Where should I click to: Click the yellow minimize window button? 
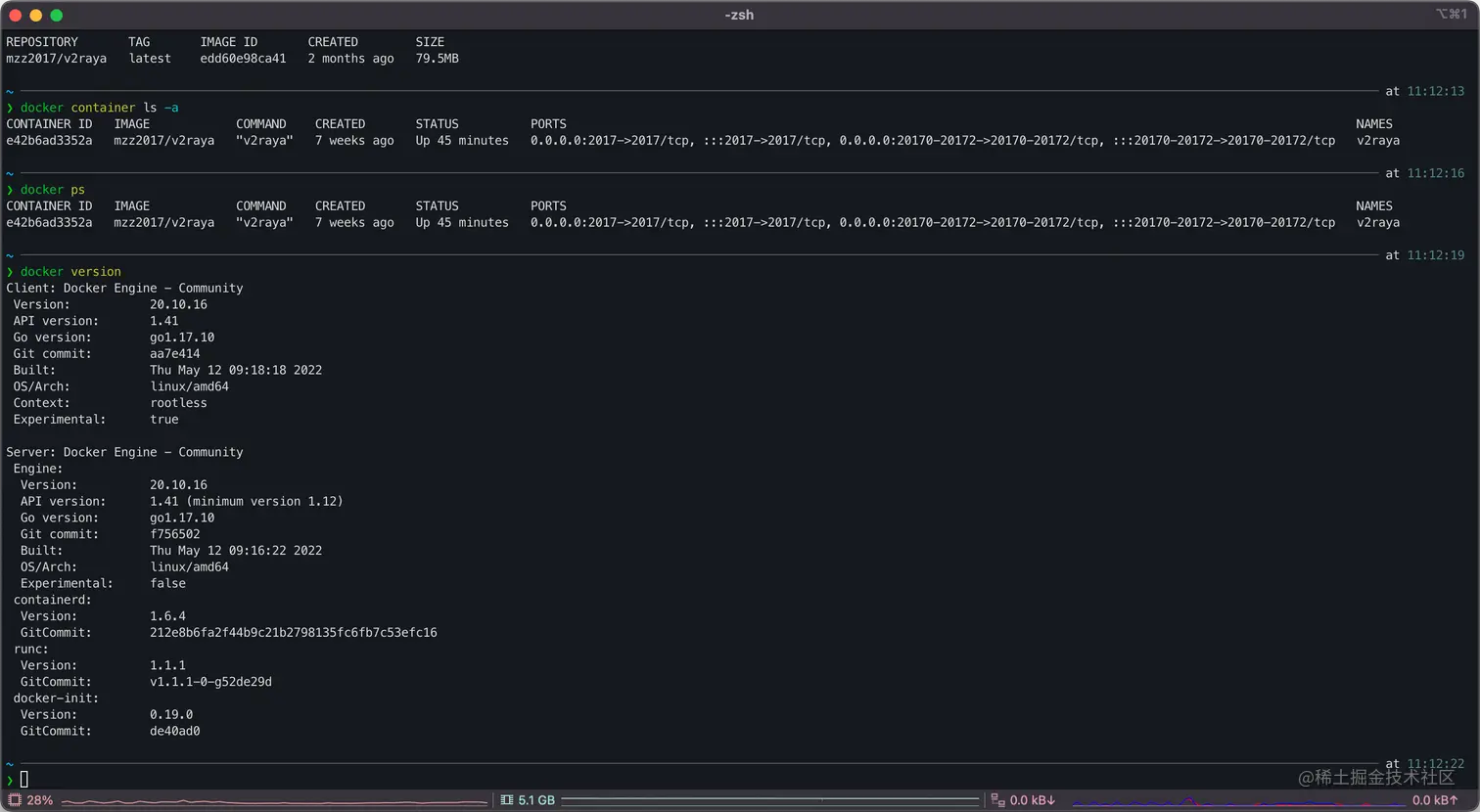pyautogui.click(x=35, y=15)
